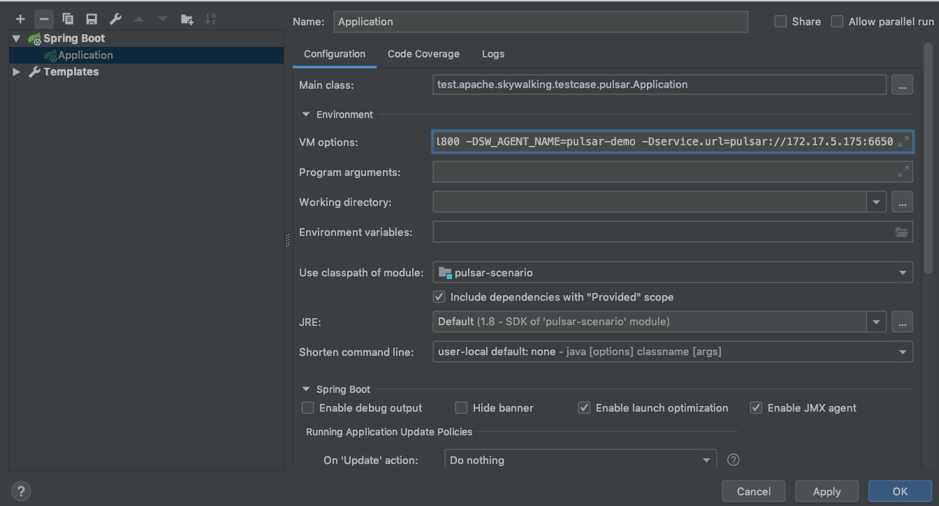
Task: Toggle Enable JMX agent
Action: [x=756, y=408]
